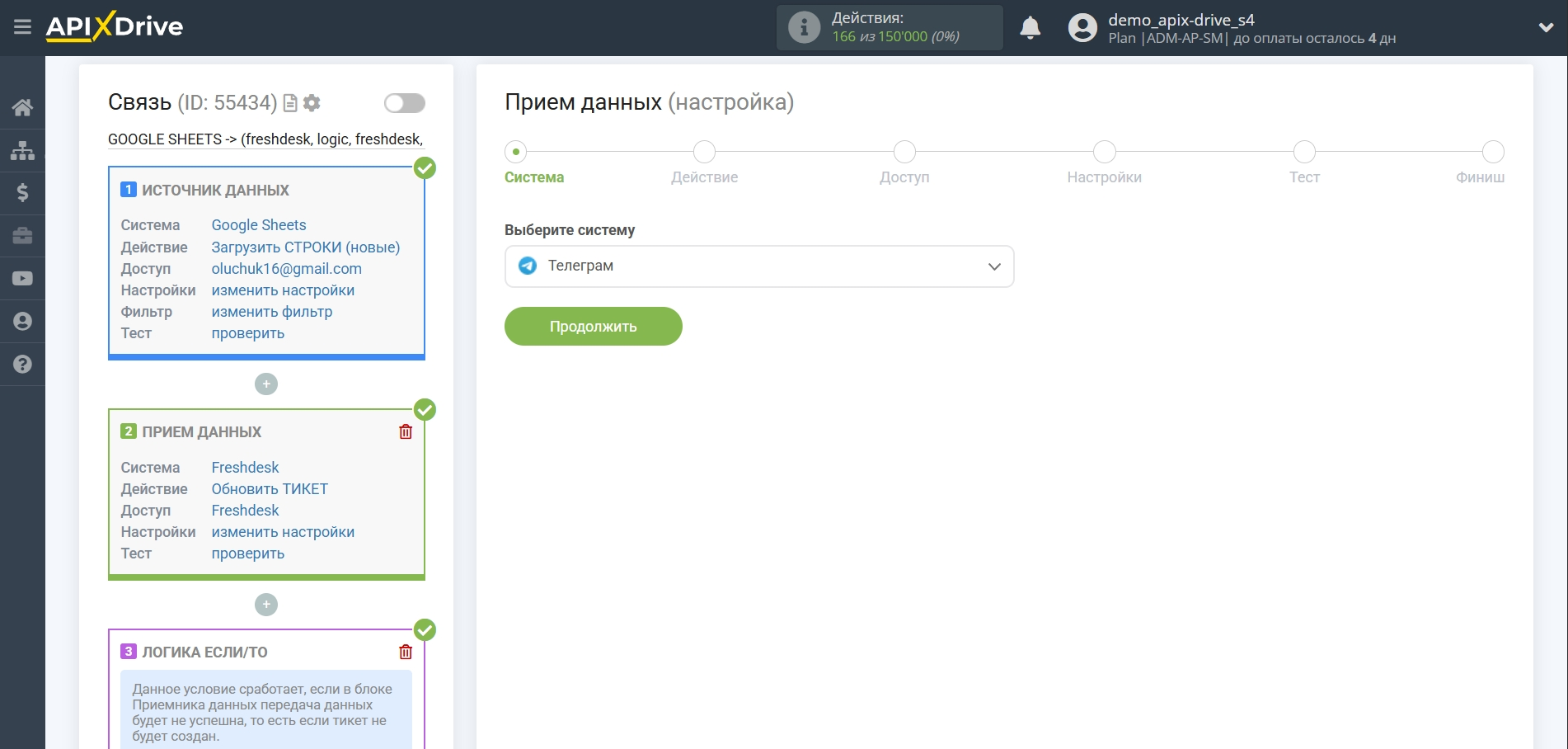Go to the Доступ step

click(x=904, y=152)
